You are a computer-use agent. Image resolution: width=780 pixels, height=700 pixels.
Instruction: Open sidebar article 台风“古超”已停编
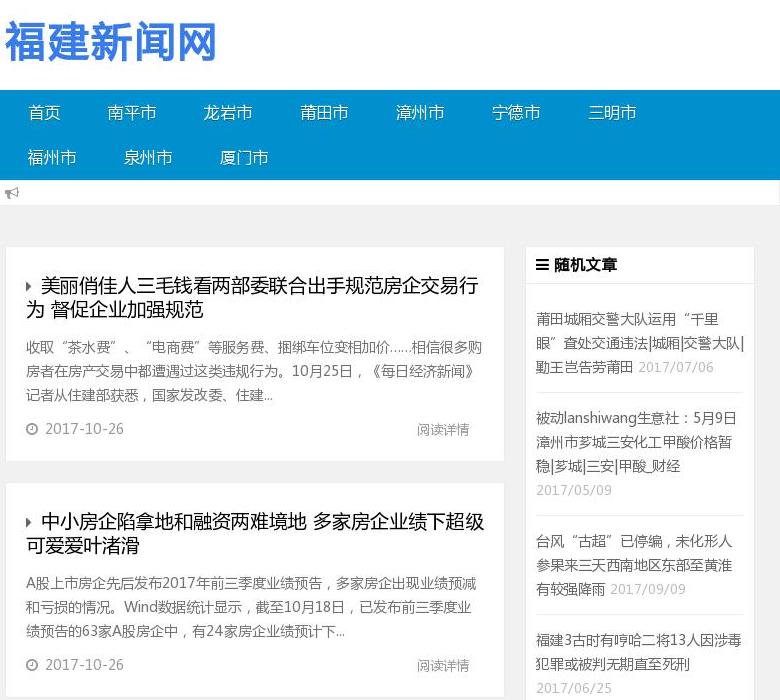coord(634,565)
